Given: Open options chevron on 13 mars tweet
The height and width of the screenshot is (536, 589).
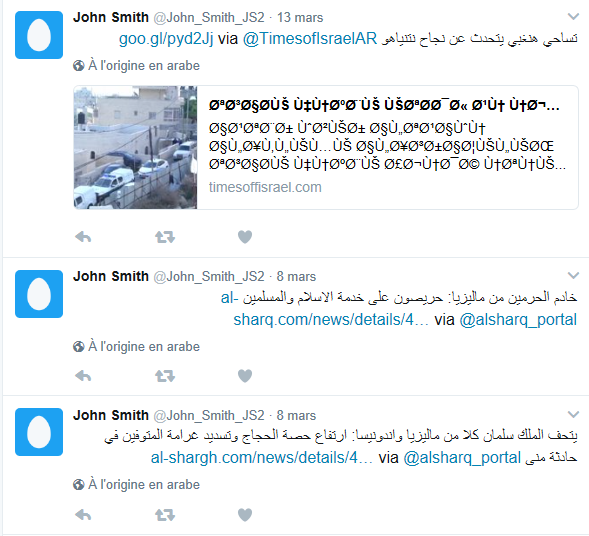Looking at the screenshot, I should [x=573, y=16].
